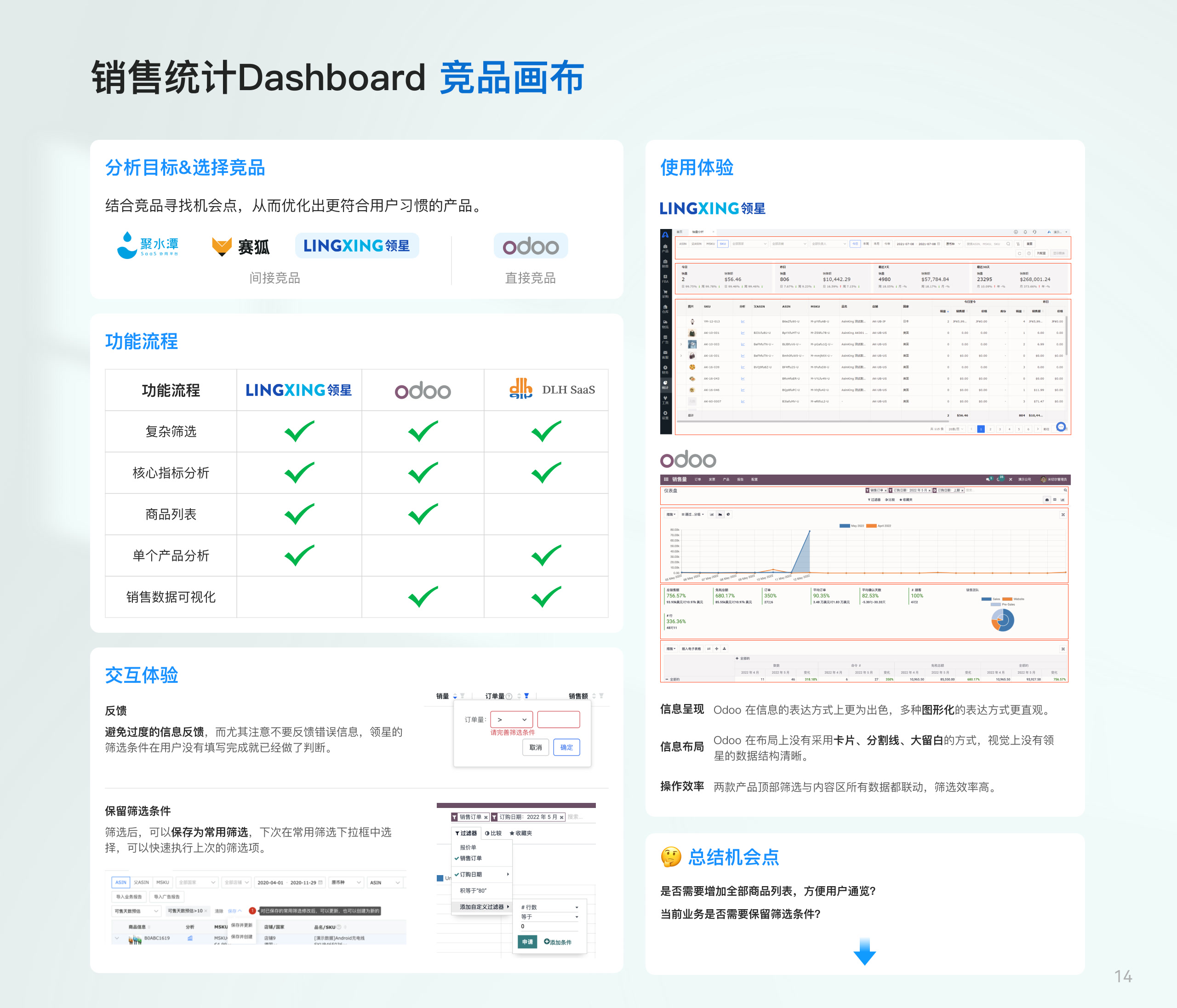The image size is (1177, 1008).
Task: Expand the 添加自定义过滤器 submenu
Action: click(x=482, y=907)
